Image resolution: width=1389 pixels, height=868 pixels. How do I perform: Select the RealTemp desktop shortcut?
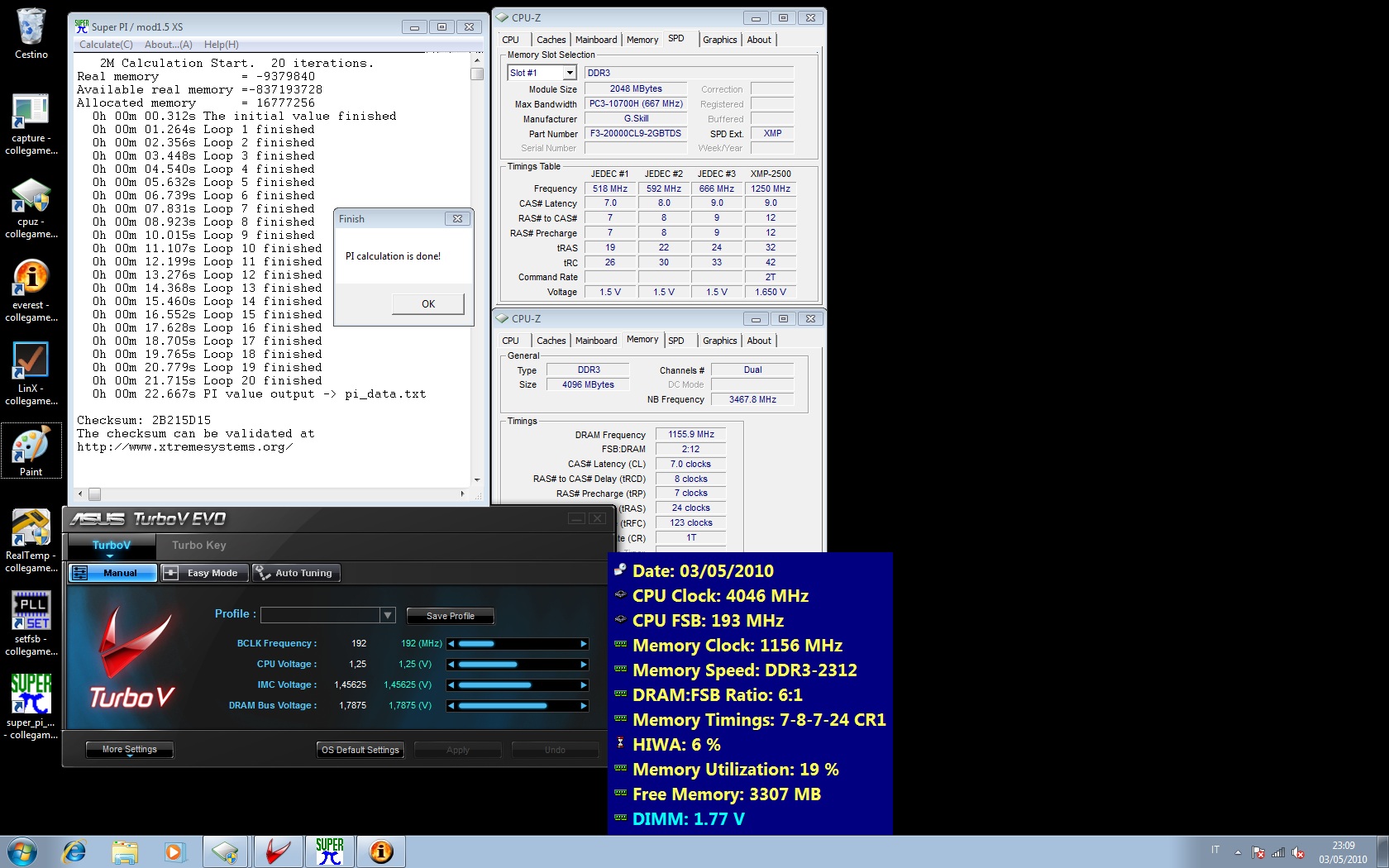coord(31,541)
